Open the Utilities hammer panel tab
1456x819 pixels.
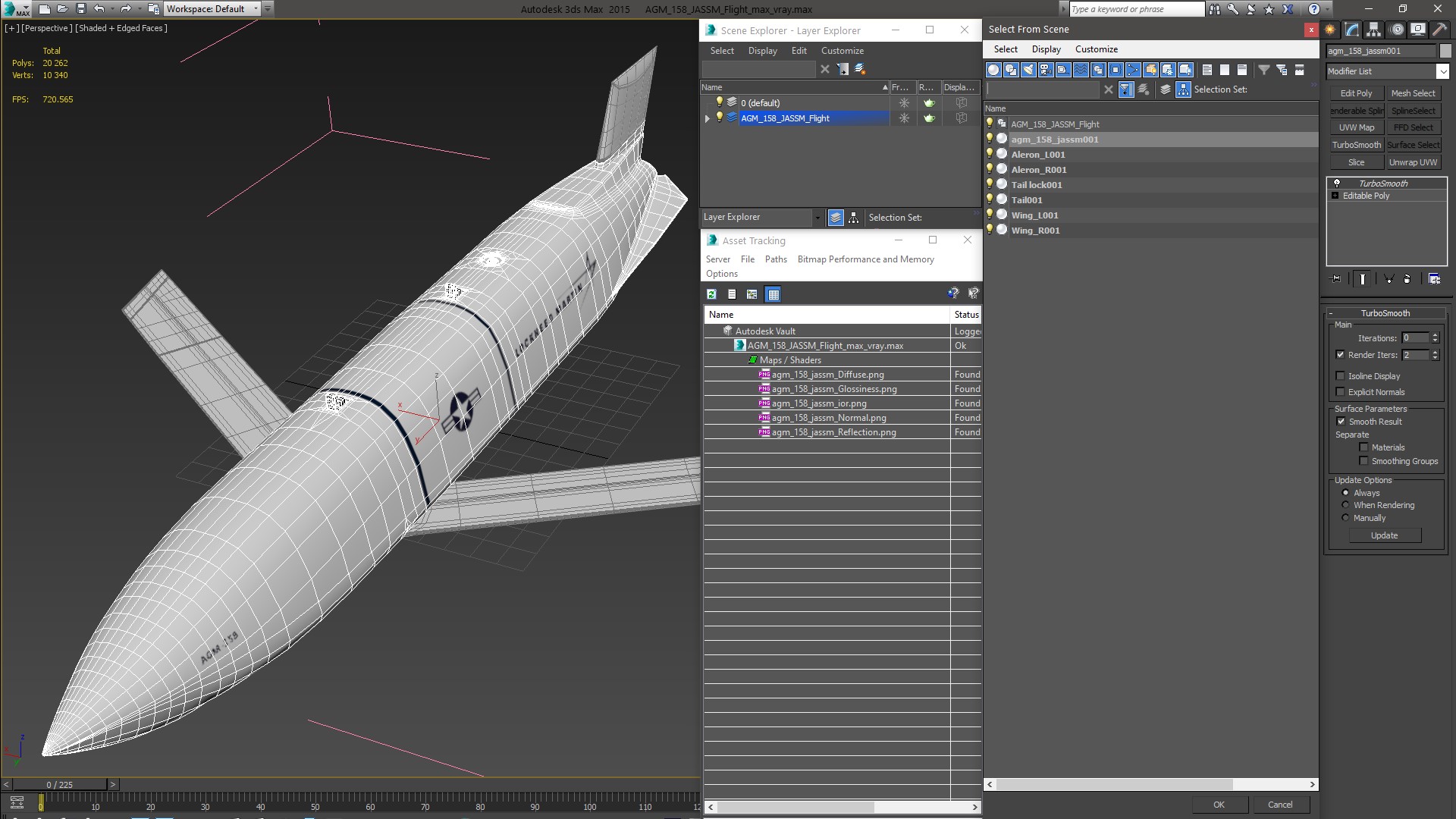click(x=1439, y=30)
